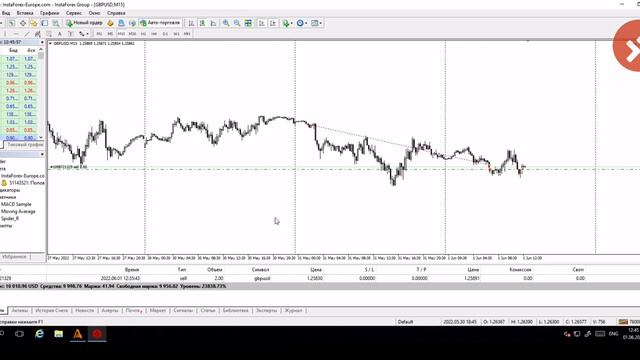Select the equidistant channel tool icon
640x360 pixels.
click(38, 34)
